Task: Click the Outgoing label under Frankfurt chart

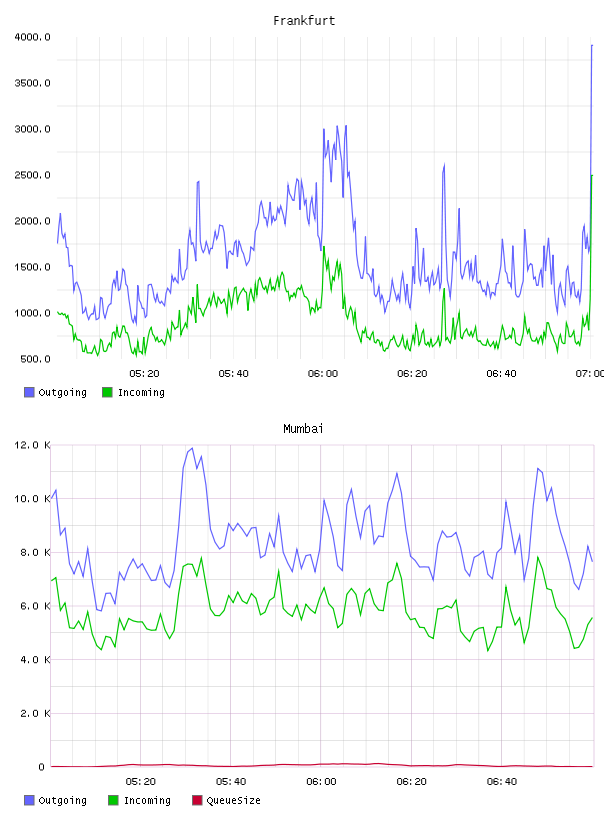Action: [x=62, y=392]
